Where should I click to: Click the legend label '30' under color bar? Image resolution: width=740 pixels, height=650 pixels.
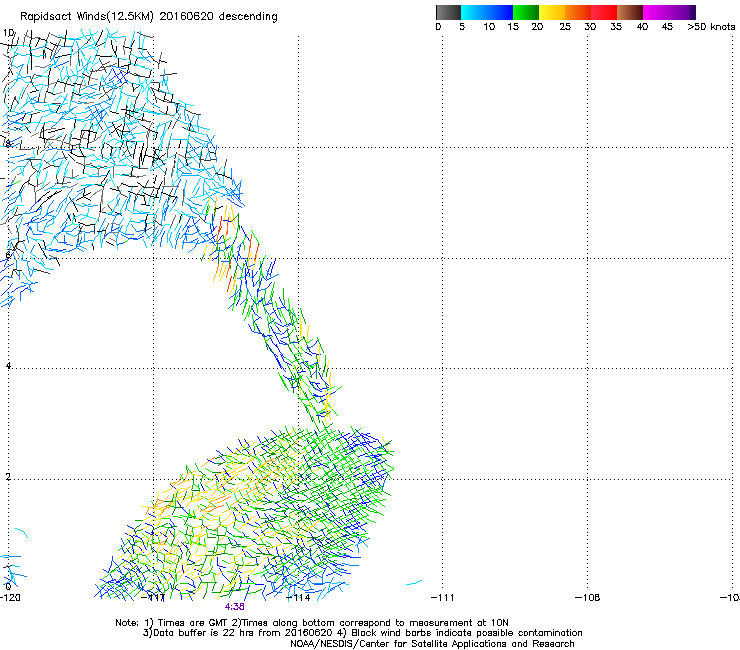[590, 27]
